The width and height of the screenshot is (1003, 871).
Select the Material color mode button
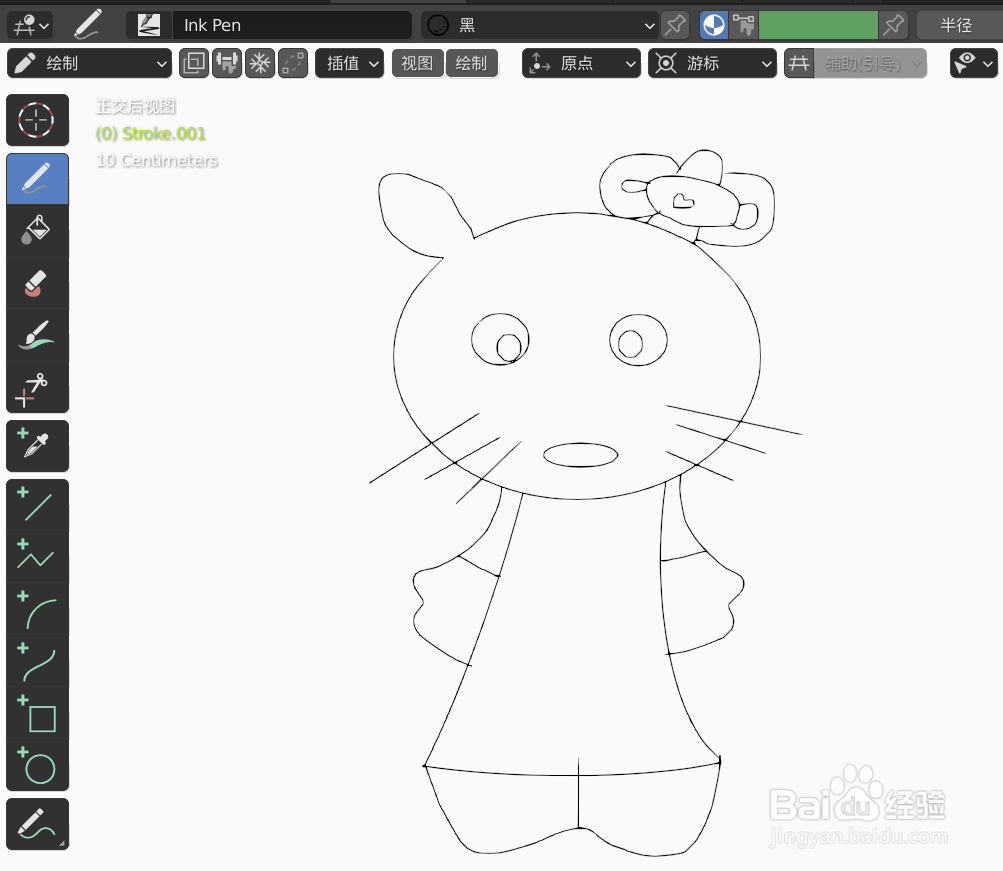713,25
